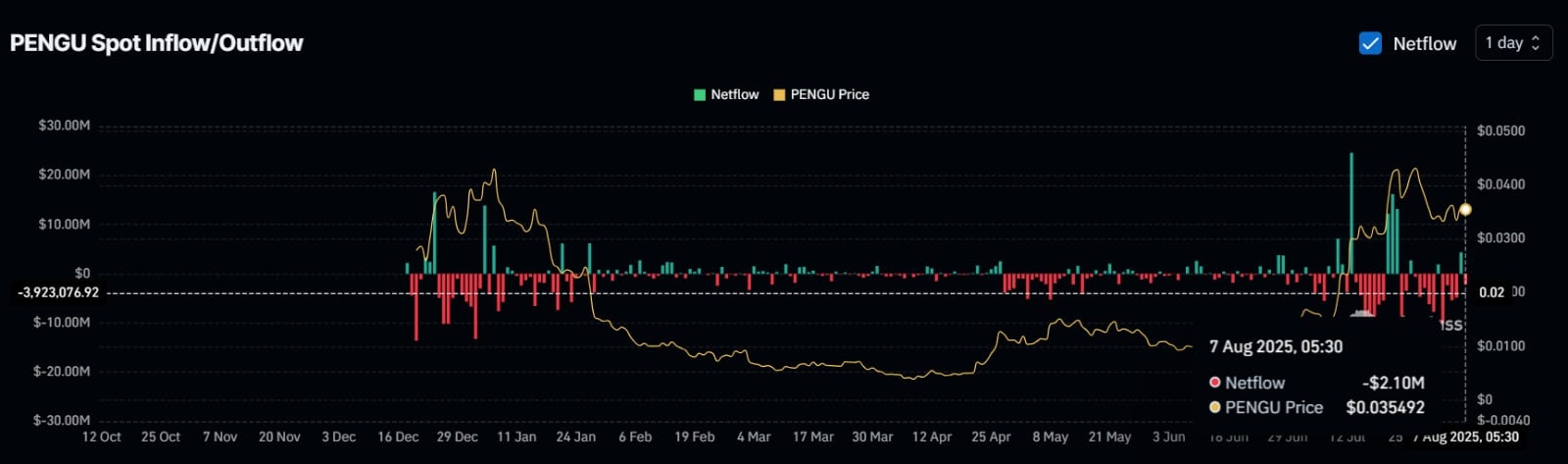Click the 24 Jan date axis label
Screen dimensions: 1568x464
575,437
